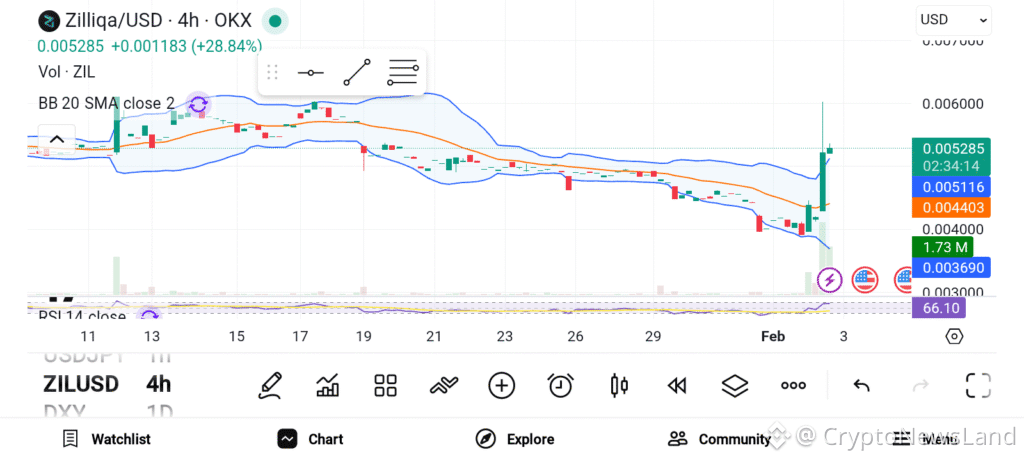Viewport: 1024px width, 461px height.
Task: Click the 0.006000 price axis level
Action: coord(952,104)
